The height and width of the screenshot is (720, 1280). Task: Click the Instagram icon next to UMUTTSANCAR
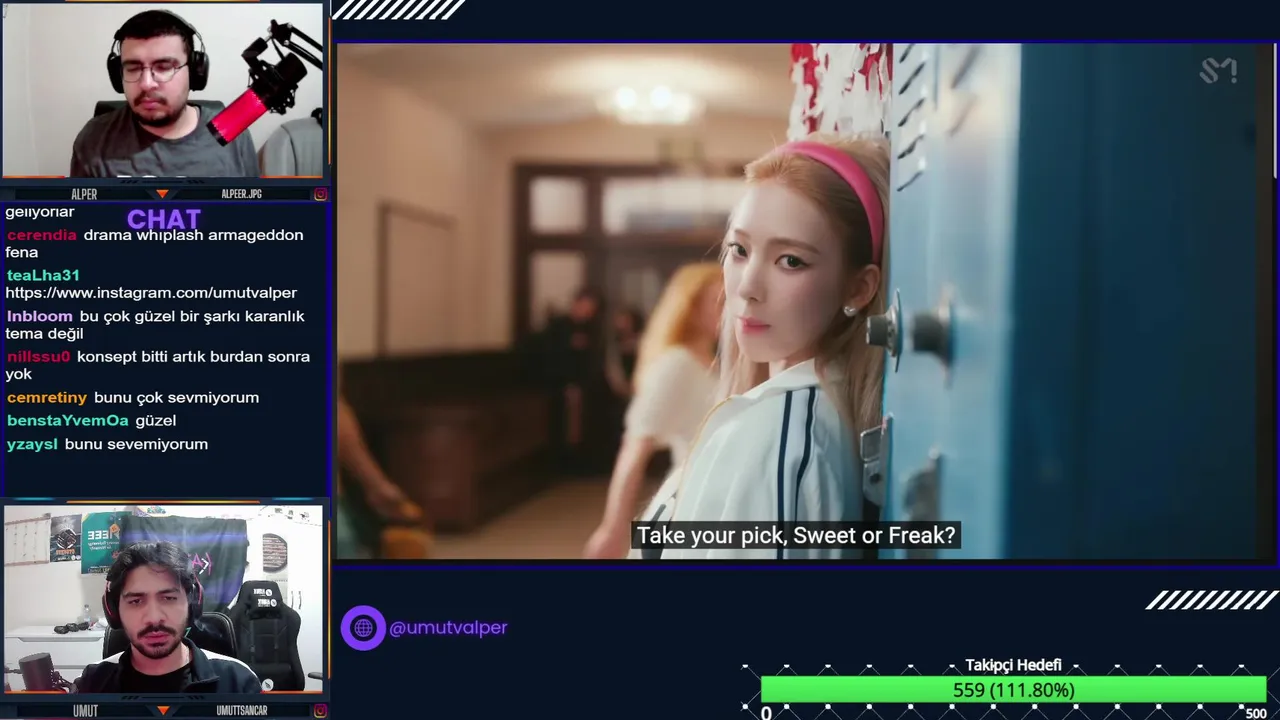pos(320,711)
